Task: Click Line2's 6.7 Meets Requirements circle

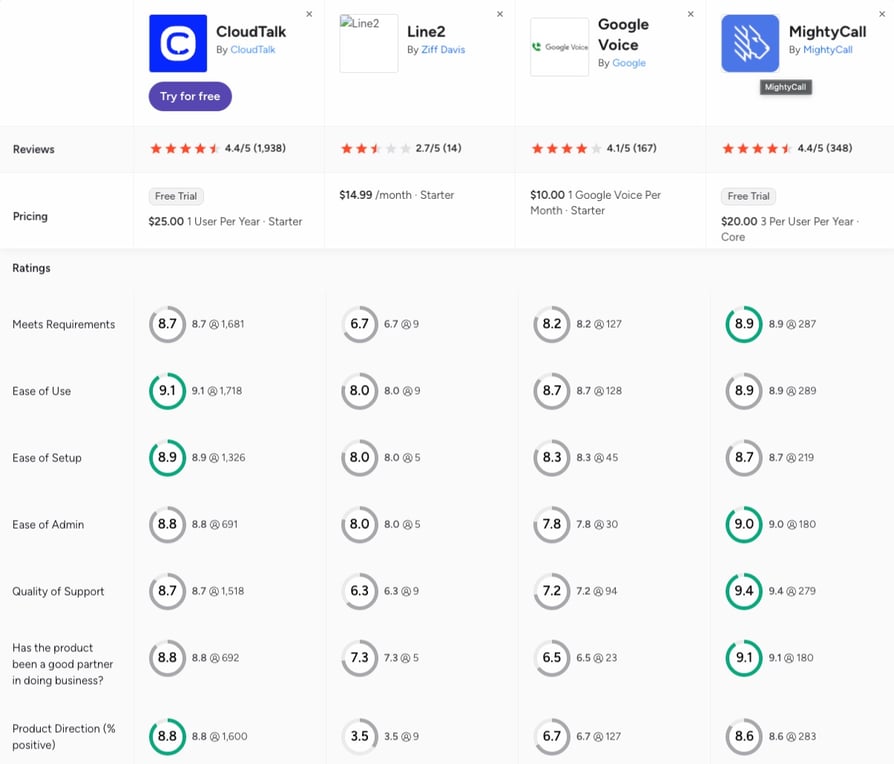Action: [x=359, y=324]
